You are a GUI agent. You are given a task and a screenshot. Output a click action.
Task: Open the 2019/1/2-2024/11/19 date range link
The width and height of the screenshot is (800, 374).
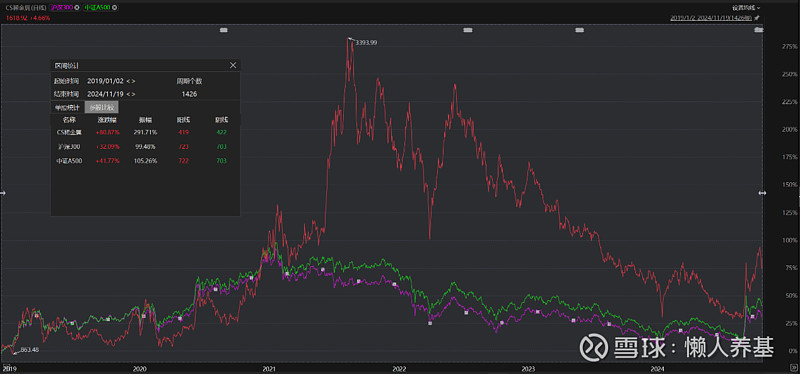pos(711,18)
